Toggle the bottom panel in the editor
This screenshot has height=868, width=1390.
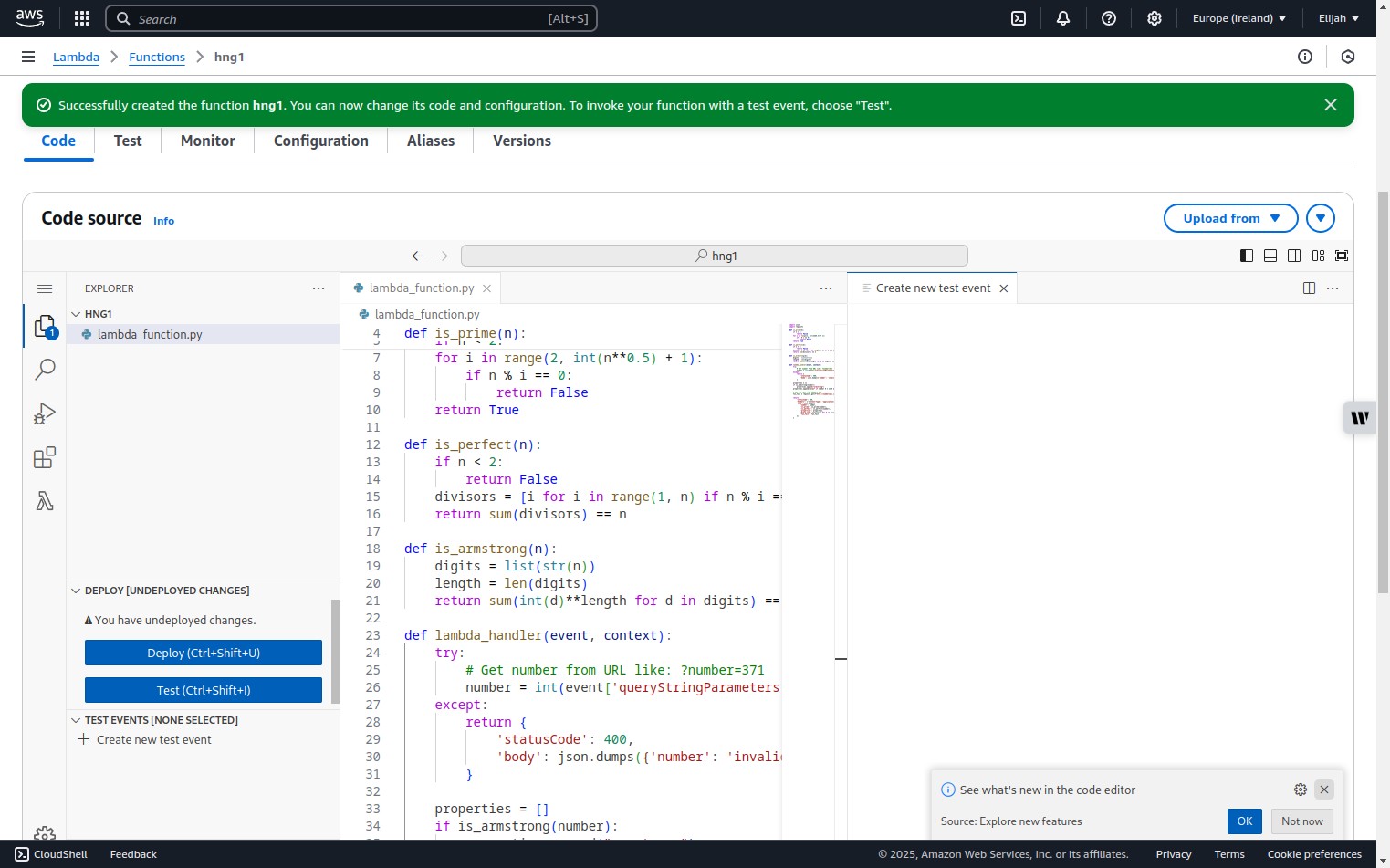click(x=1270, y=256)
